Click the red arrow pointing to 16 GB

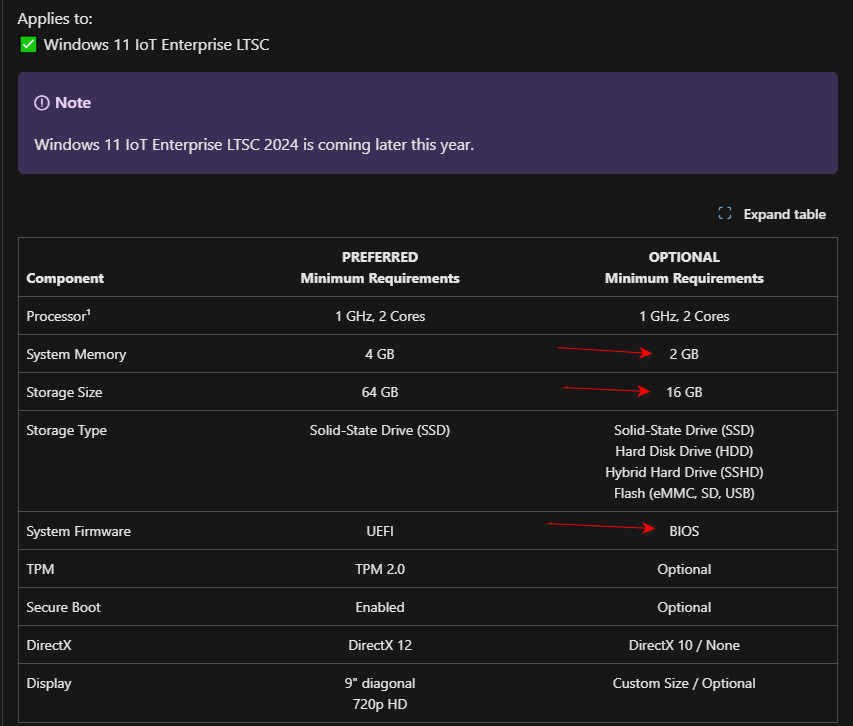(607, 389)
